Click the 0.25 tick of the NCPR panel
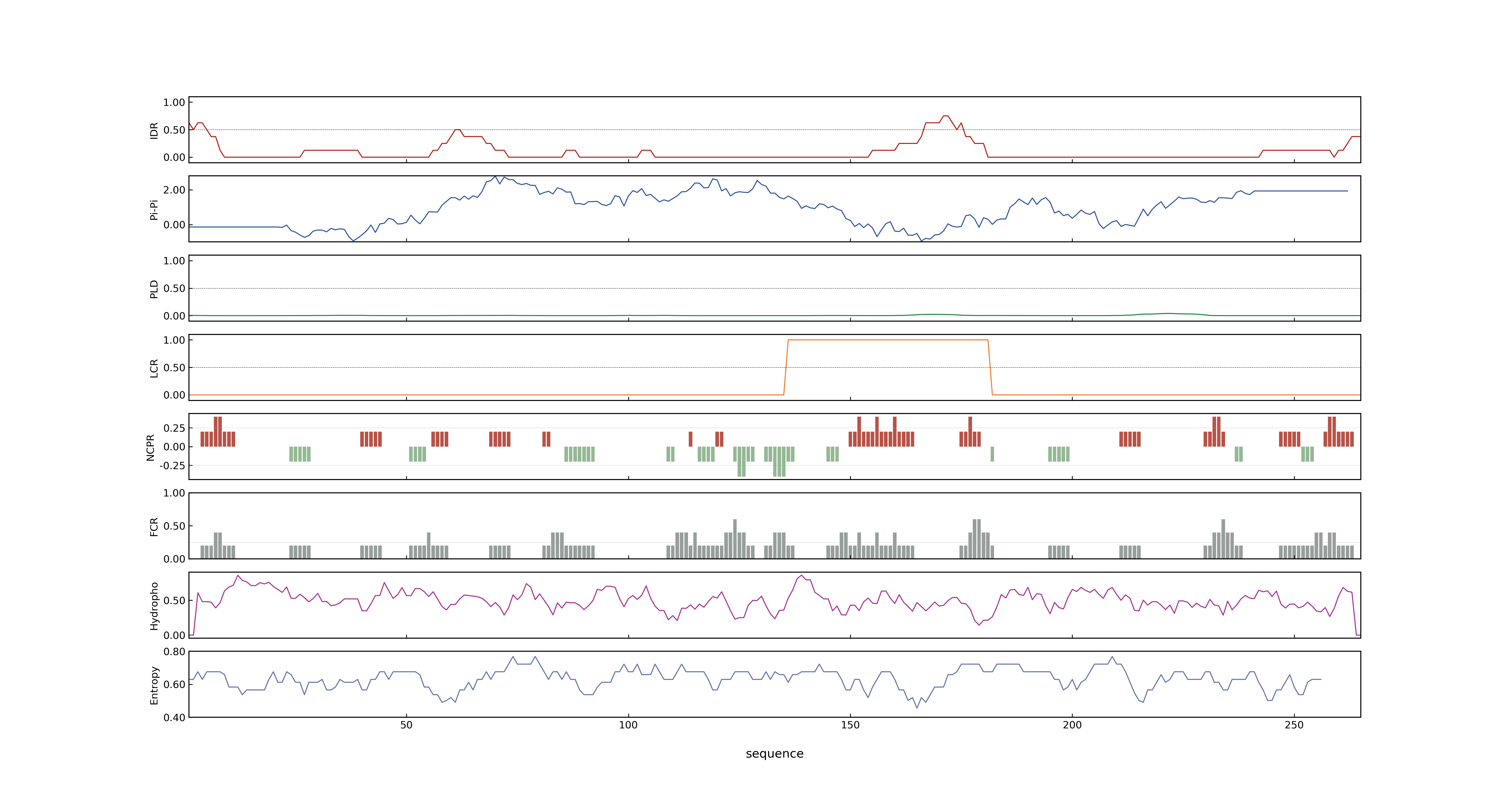This screenshot has height=806, width=1512. click(174, 428)
